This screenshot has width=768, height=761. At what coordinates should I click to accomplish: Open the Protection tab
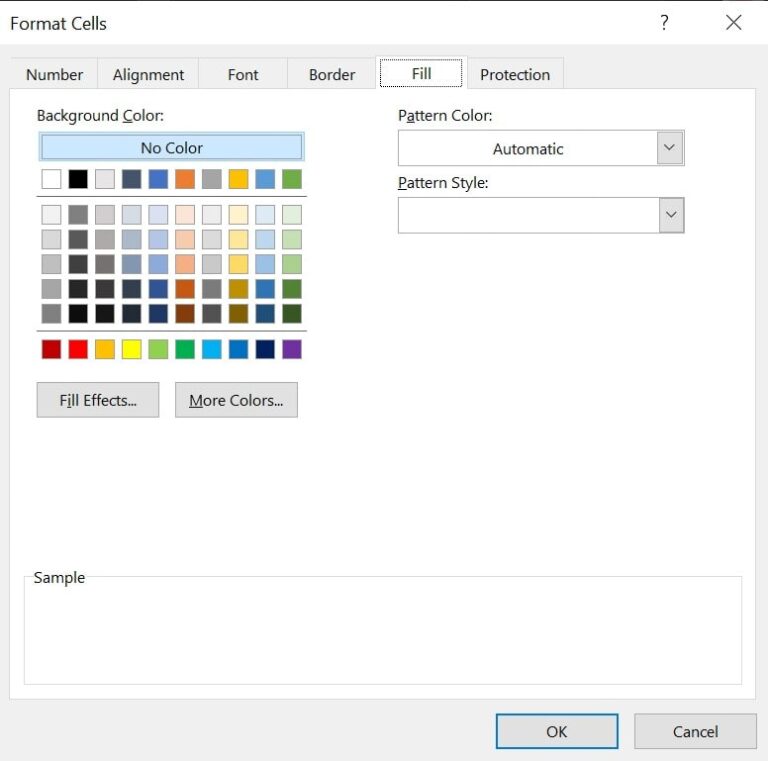tap(515, 74)
